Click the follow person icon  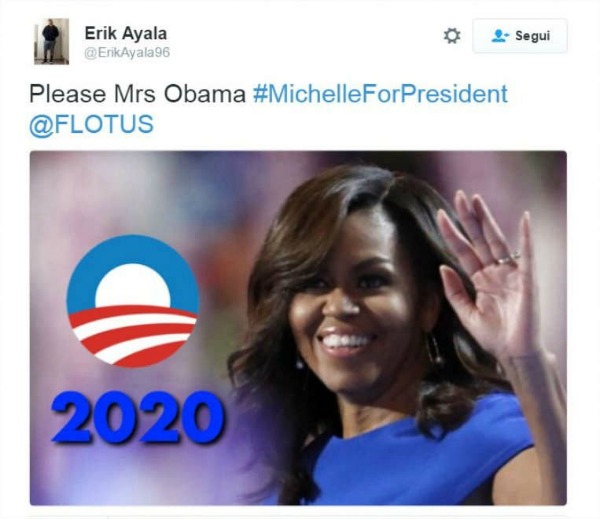pos(500,36)
